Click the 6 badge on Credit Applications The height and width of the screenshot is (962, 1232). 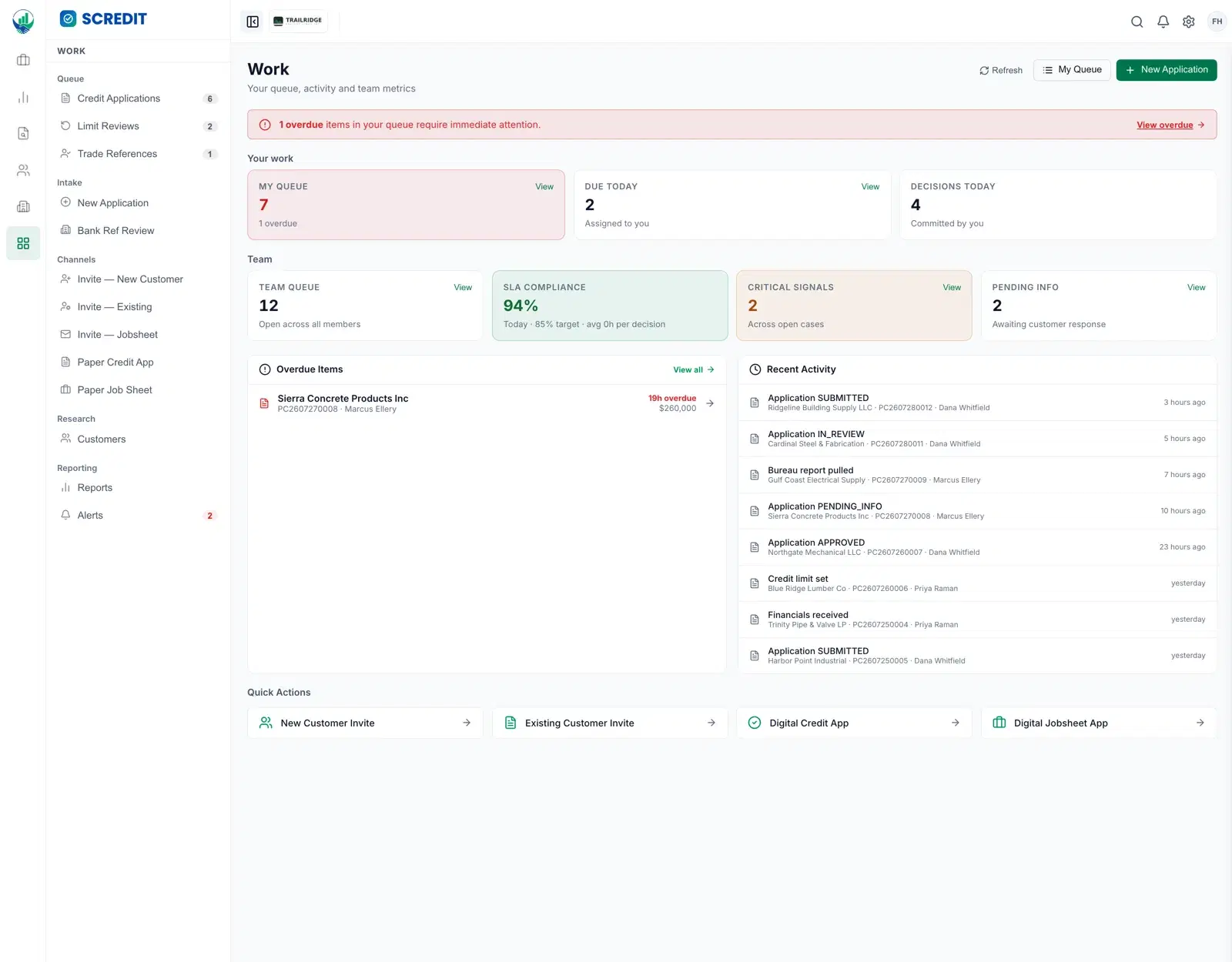(209, 99)
